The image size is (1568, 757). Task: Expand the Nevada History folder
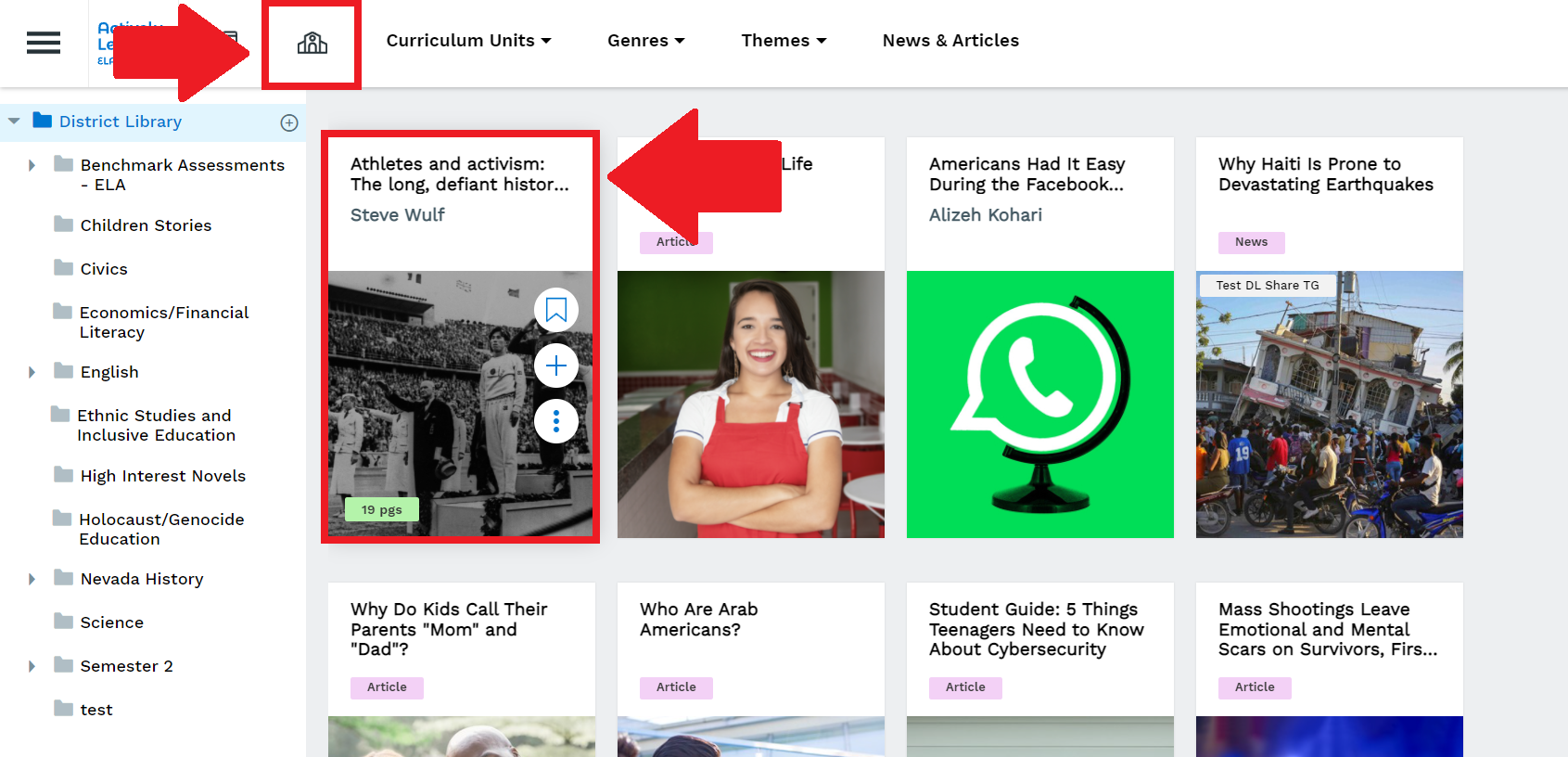tap(32, 579)
